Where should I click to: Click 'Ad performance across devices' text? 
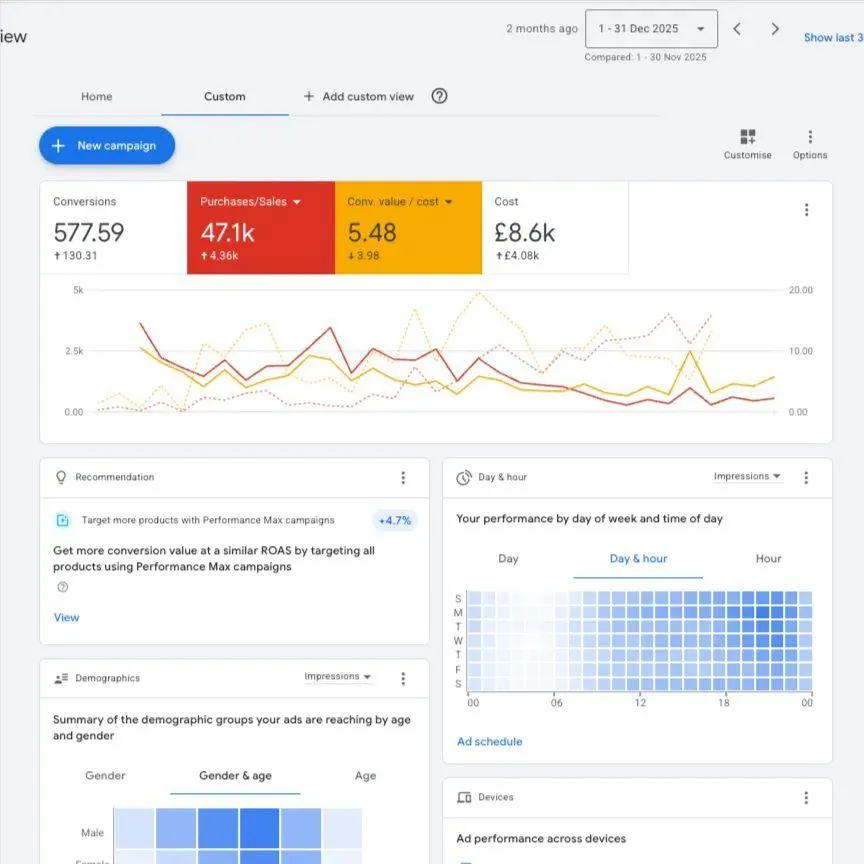[541, 839]
